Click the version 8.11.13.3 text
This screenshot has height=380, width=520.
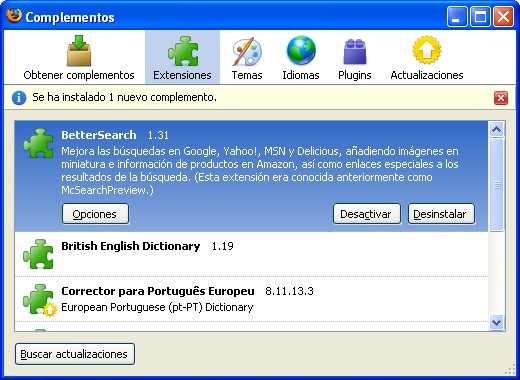[289, 291]
